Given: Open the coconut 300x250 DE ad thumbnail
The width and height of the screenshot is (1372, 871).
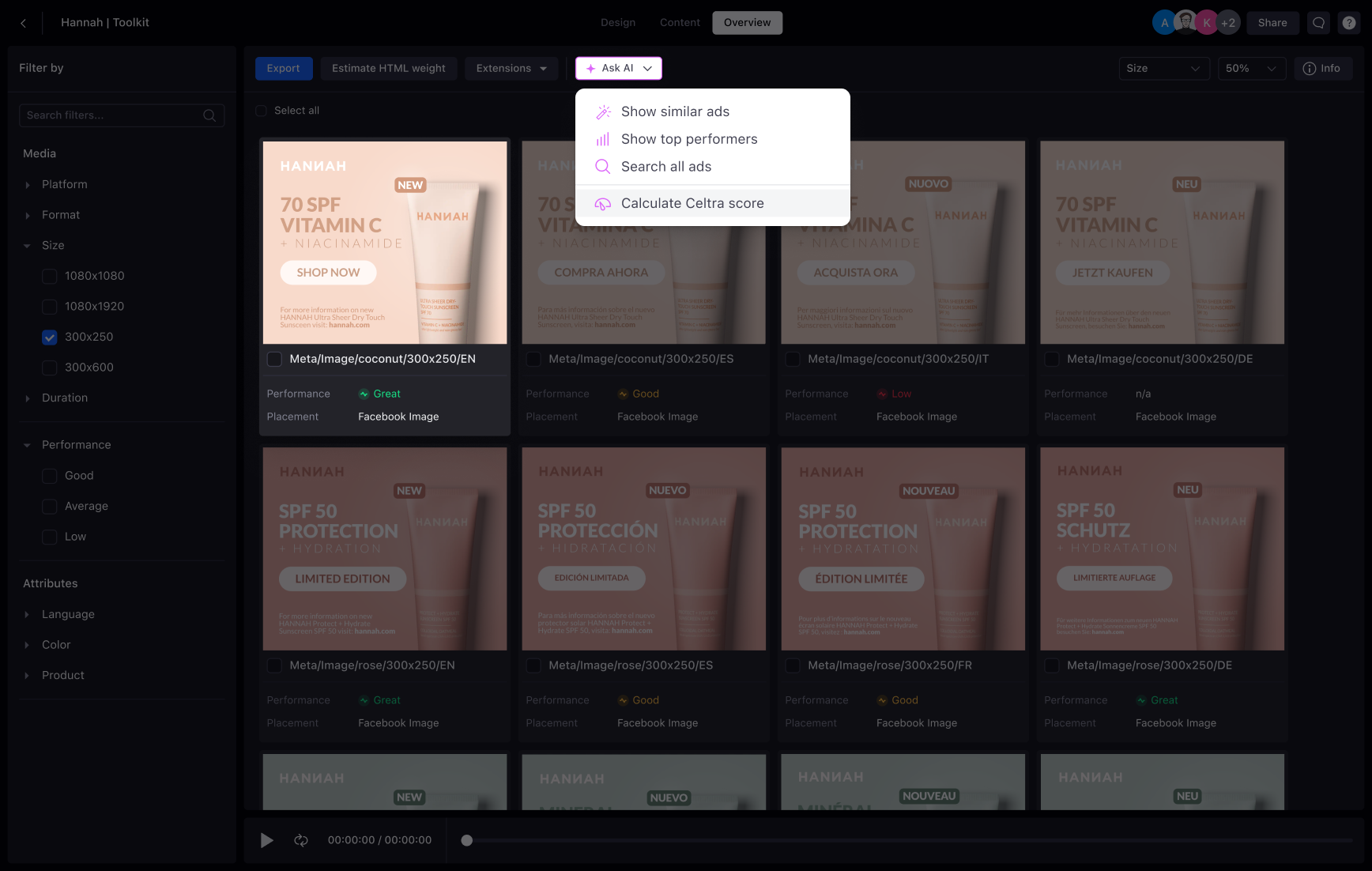Looking at the screenshot, I should (1163, 243).
